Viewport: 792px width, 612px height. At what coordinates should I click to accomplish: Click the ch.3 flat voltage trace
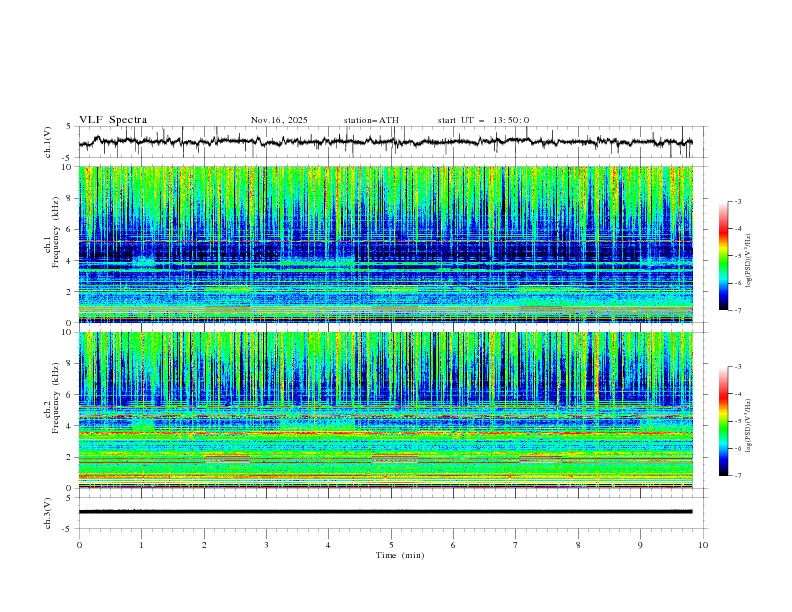[x=385, y=512]
